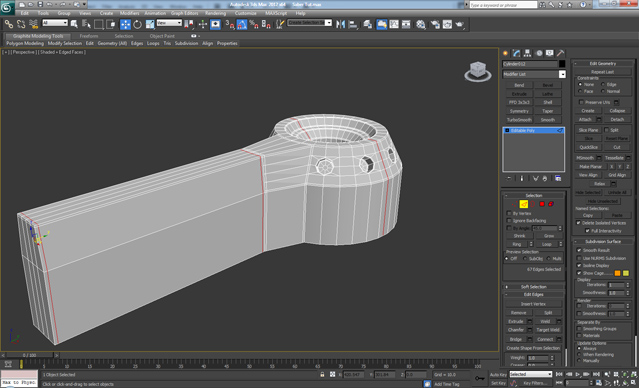Viewport: 639px width, 388px height.
Task: Toggle the Angle Snap magnet icon
Action: [x=242, y=24]
